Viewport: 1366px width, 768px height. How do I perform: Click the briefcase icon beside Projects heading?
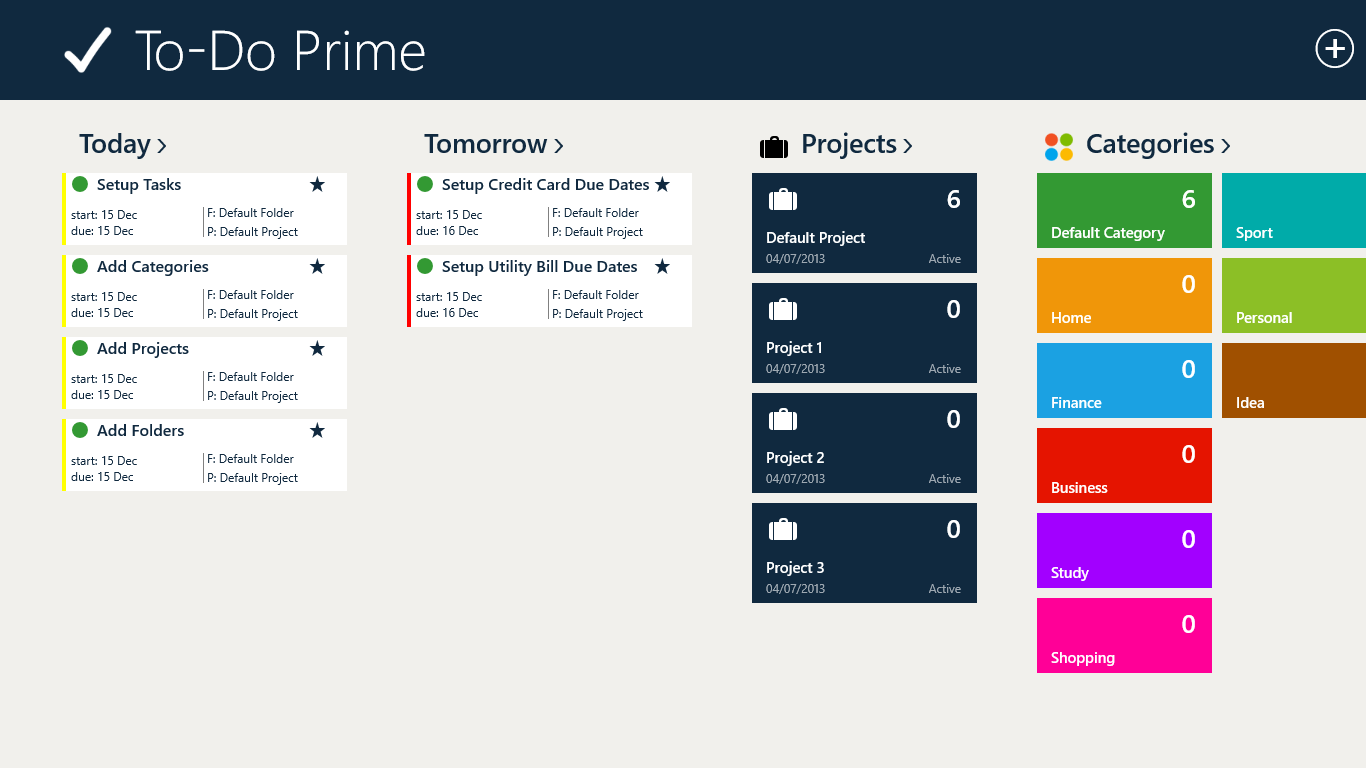tap(774, 147)
